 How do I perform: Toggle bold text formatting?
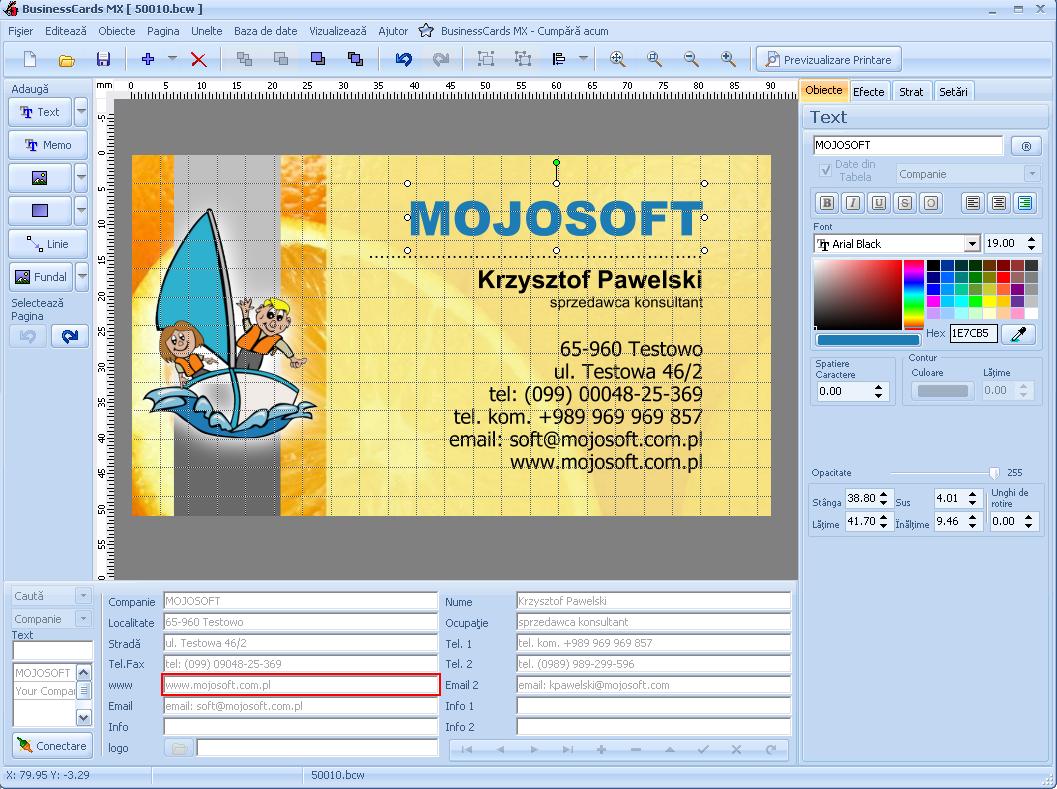point(827,203)
